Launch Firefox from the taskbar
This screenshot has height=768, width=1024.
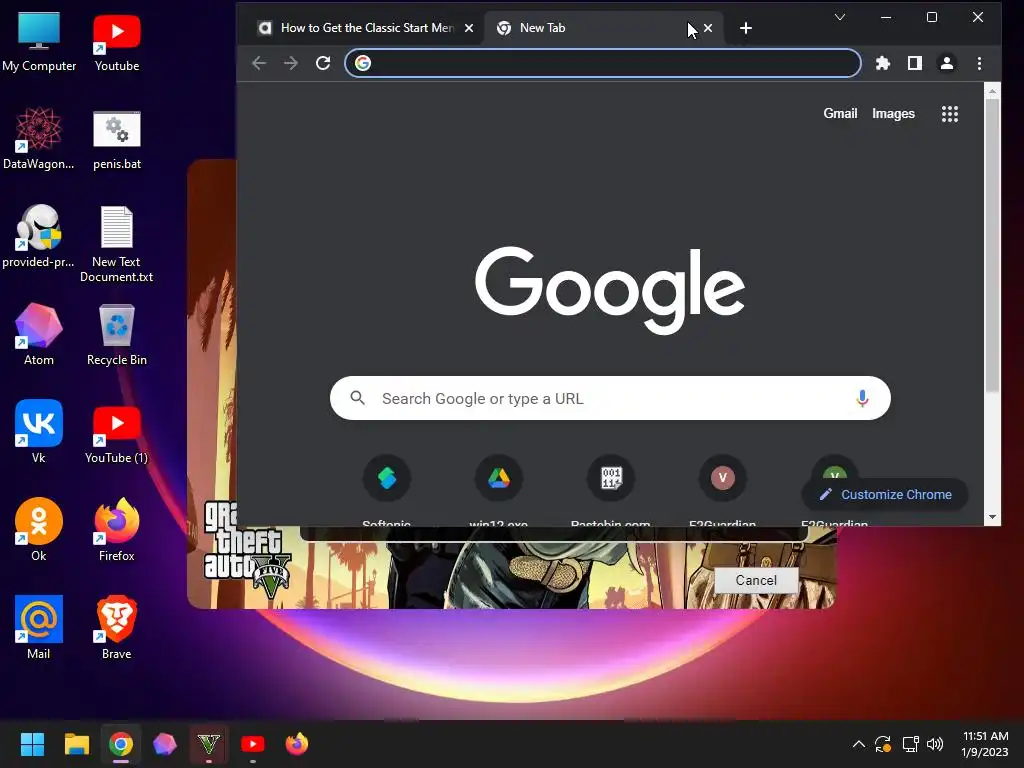point(296,744)
